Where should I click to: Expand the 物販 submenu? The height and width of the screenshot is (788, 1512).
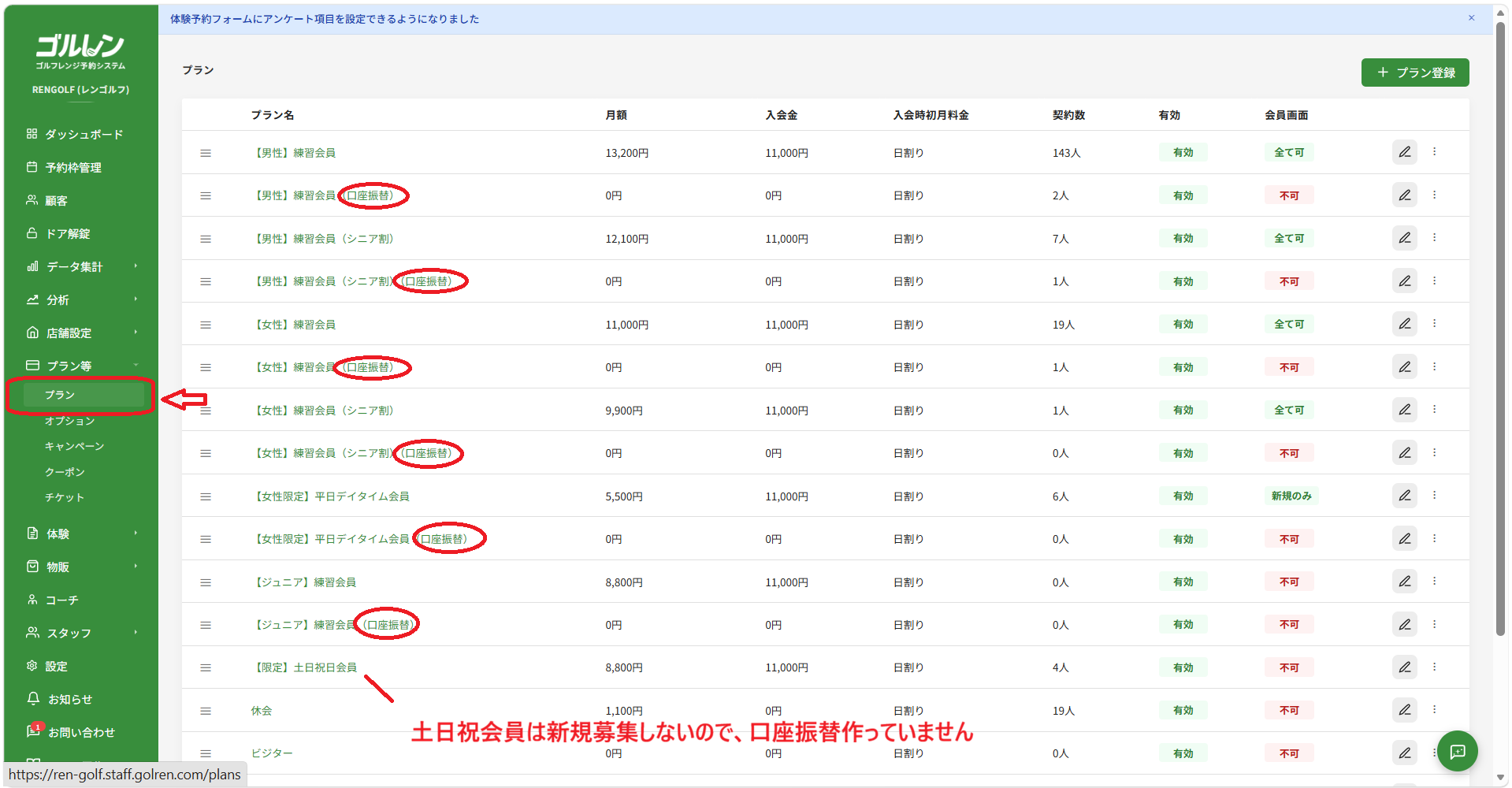coord(80,567)
